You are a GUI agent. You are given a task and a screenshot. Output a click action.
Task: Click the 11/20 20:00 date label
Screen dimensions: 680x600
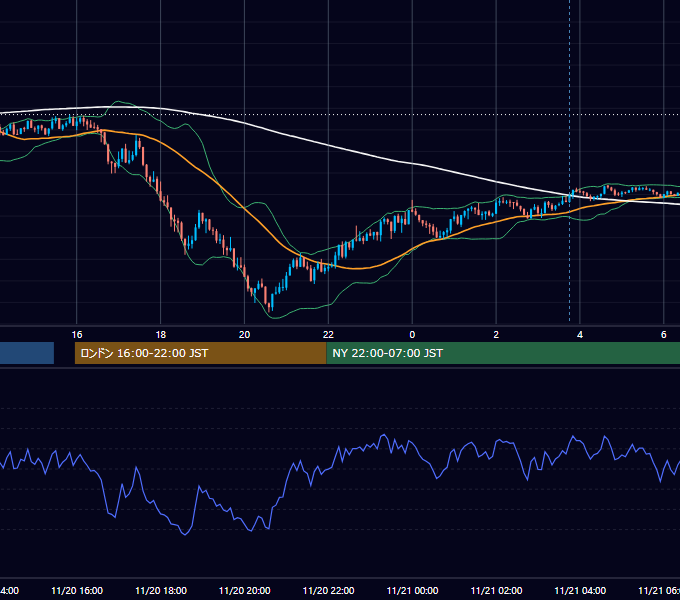245,590
